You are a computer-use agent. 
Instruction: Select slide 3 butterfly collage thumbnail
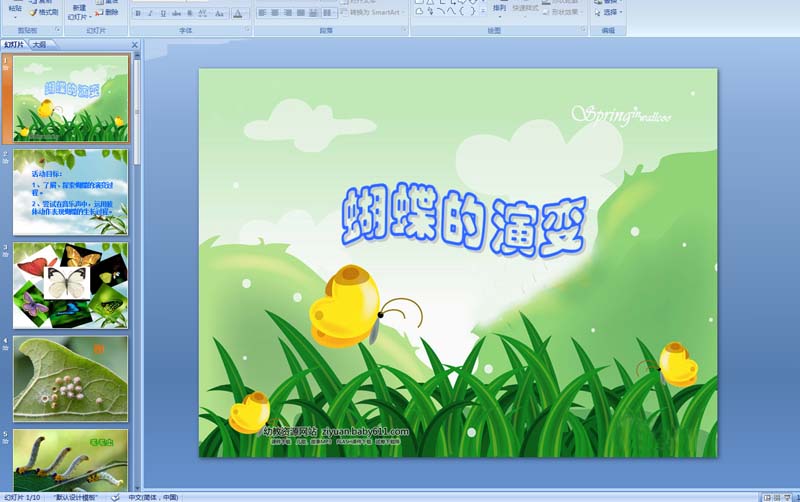(71, 285)
